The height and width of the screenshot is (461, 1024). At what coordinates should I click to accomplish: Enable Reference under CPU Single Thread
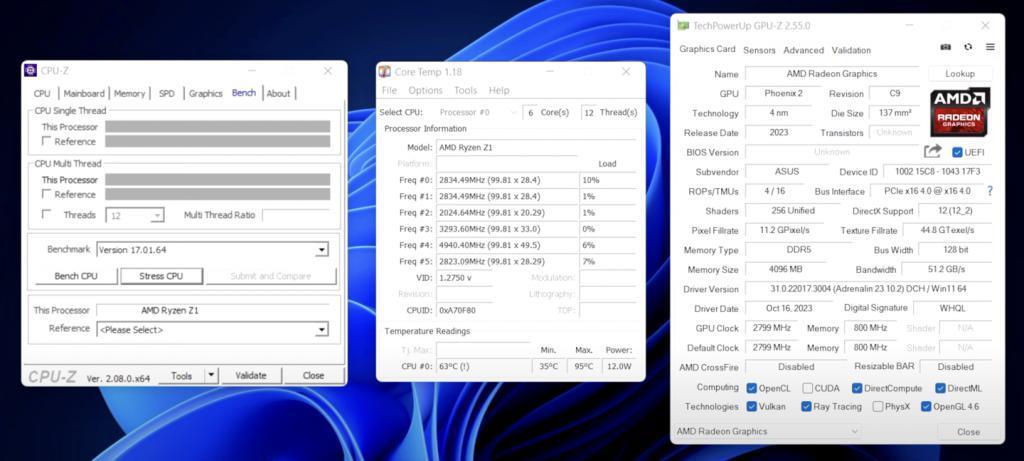coord(46,141)
